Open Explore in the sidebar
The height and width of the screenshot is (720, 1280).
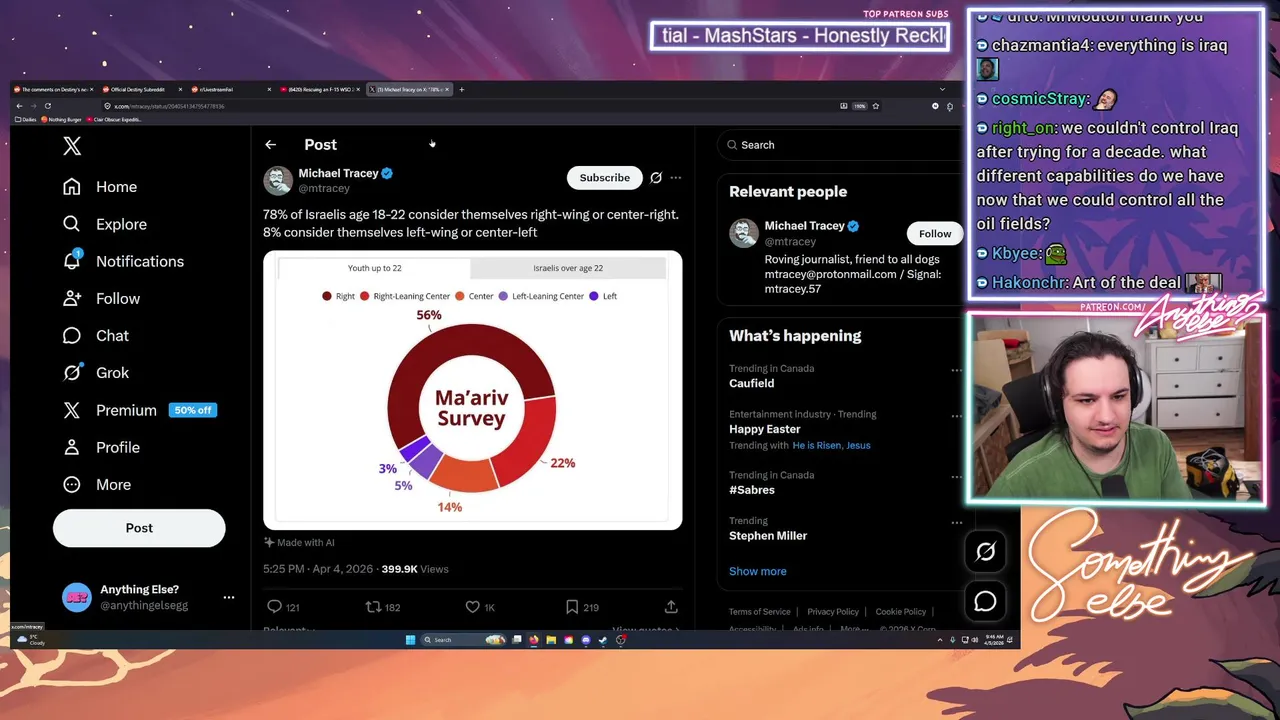coord(105,224)
